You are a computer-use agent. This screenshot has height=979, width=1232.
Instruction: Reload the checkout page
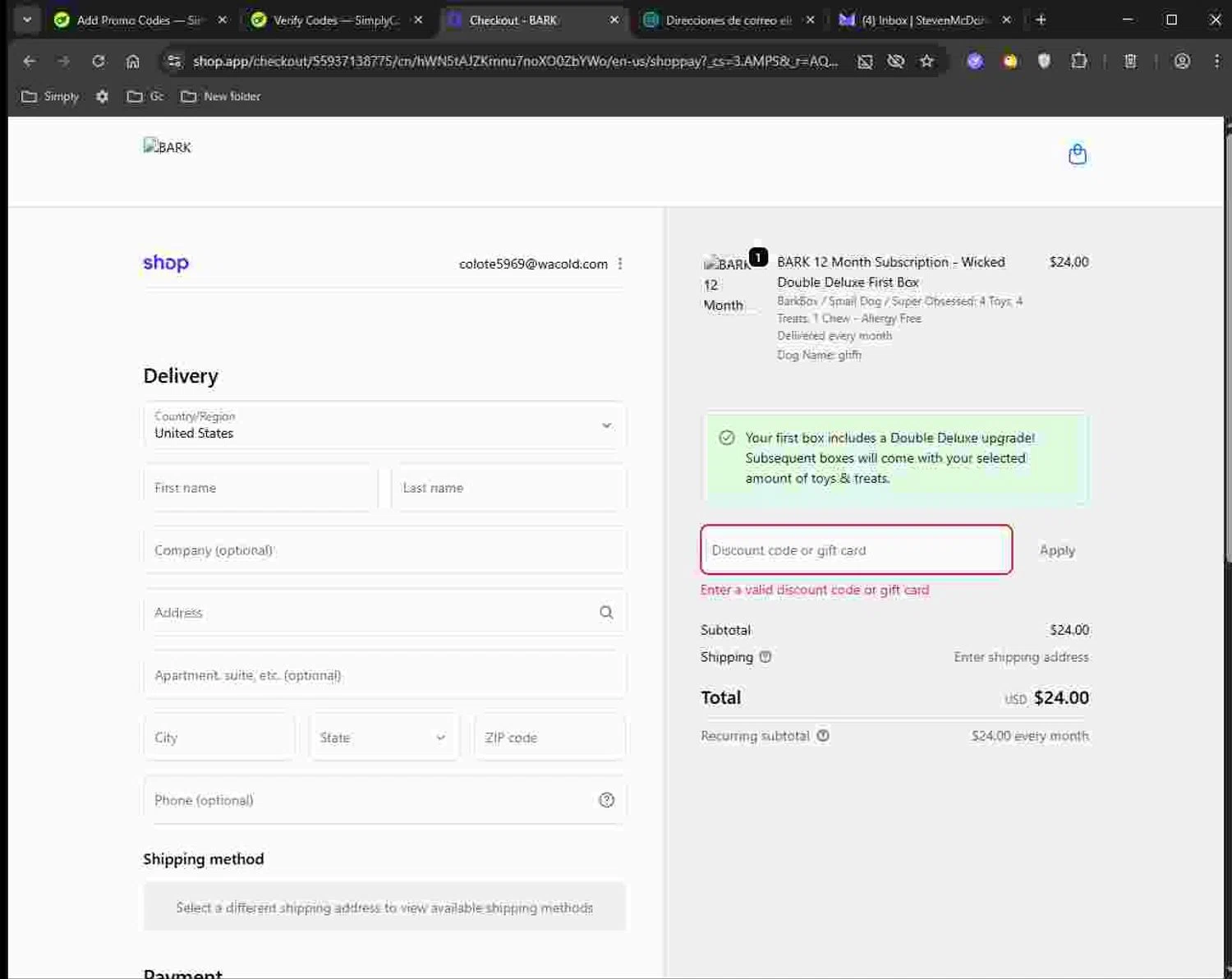pos(99,61)
